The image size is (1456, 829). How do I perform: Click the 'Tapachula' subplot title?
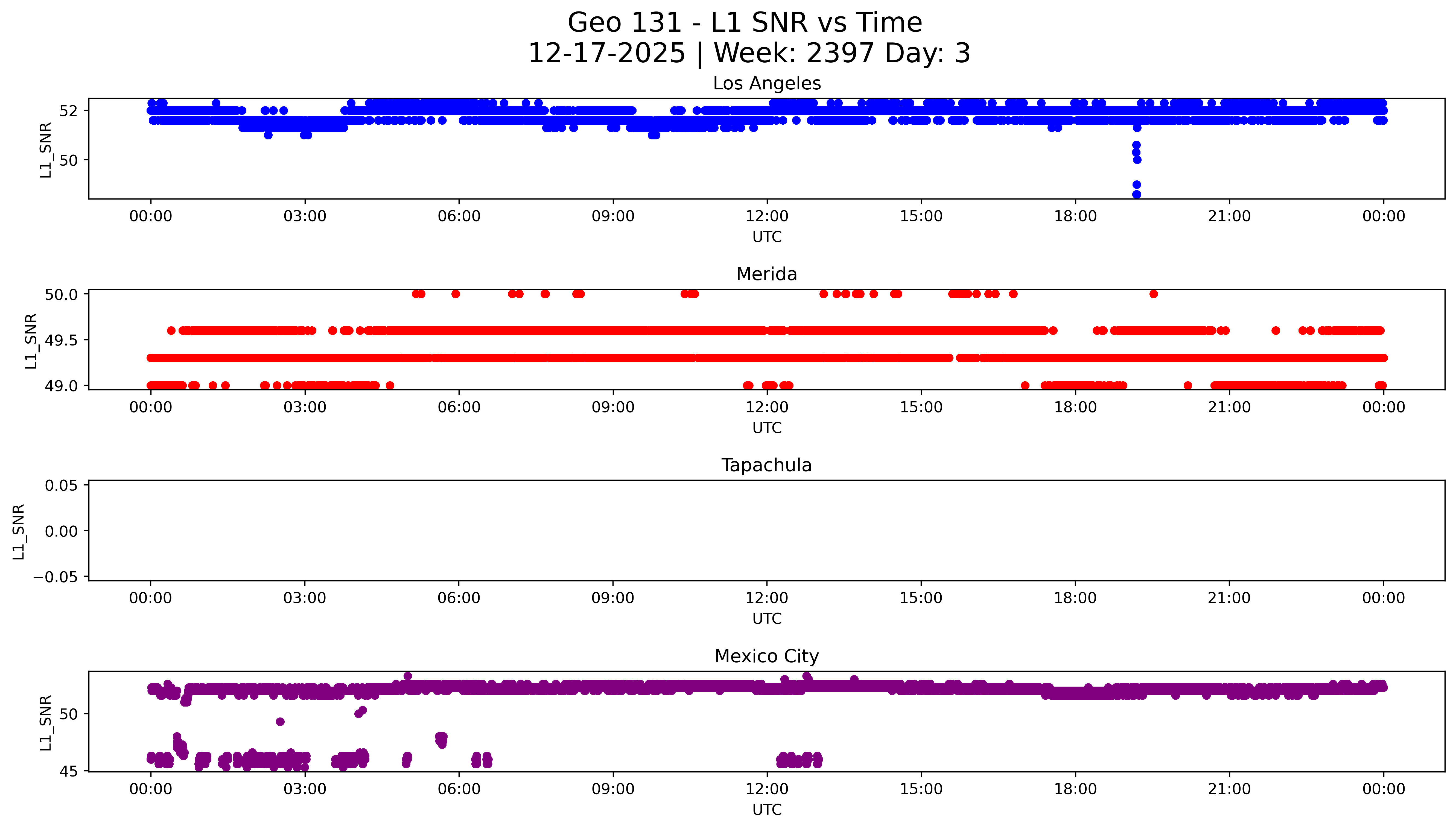tap(766, 465)
